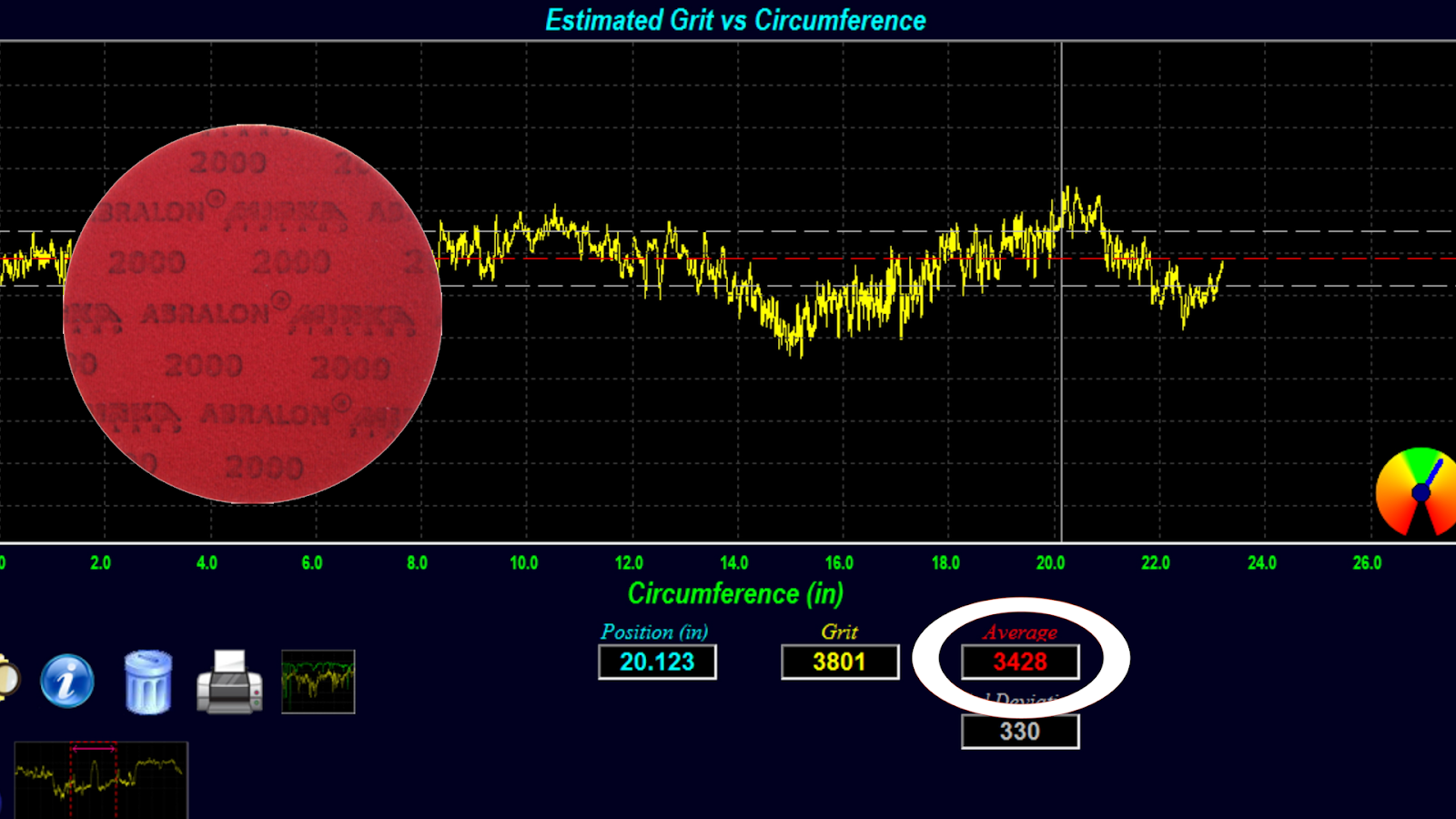Click the yellow 'Grit' label
1456x819 pixels.
(x=839, y=632)
